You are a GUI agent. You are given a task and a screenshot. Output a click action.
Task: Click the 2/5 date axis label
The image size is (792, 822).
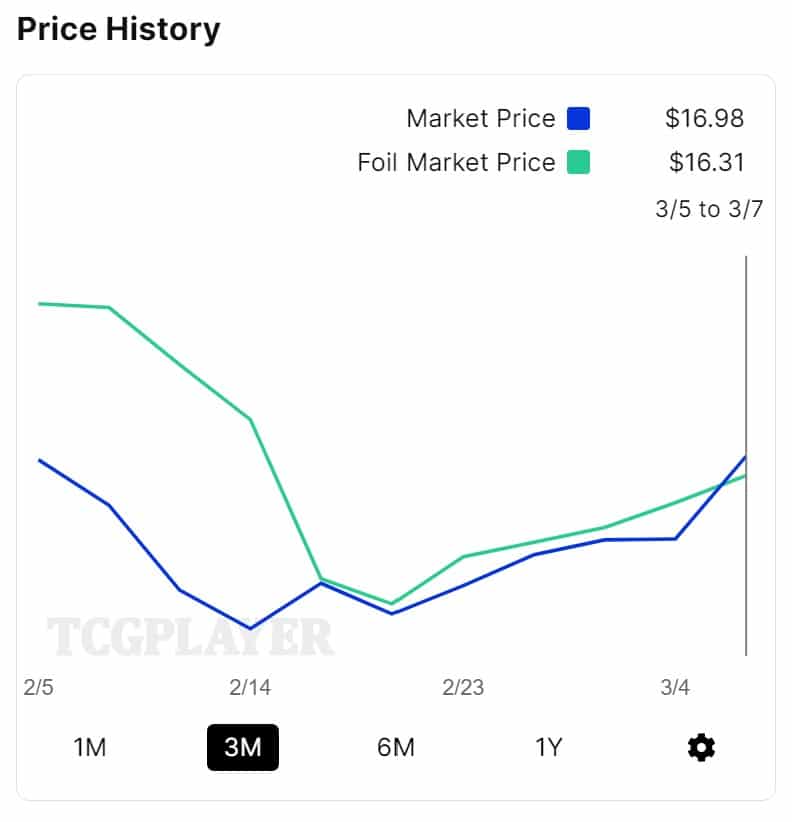pos(38,688)
